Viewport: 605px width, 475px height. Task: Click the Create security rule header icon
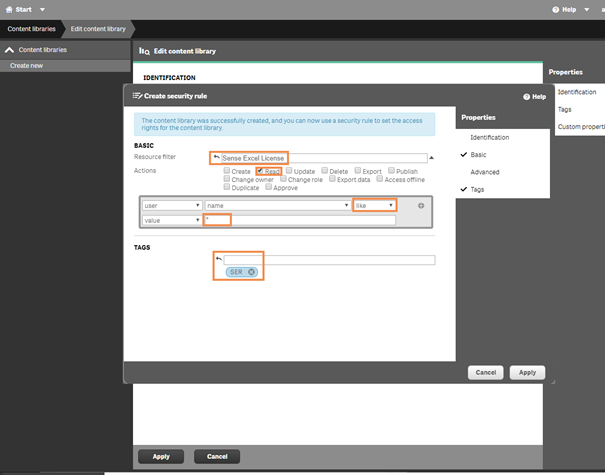click(x=137, y=96)
